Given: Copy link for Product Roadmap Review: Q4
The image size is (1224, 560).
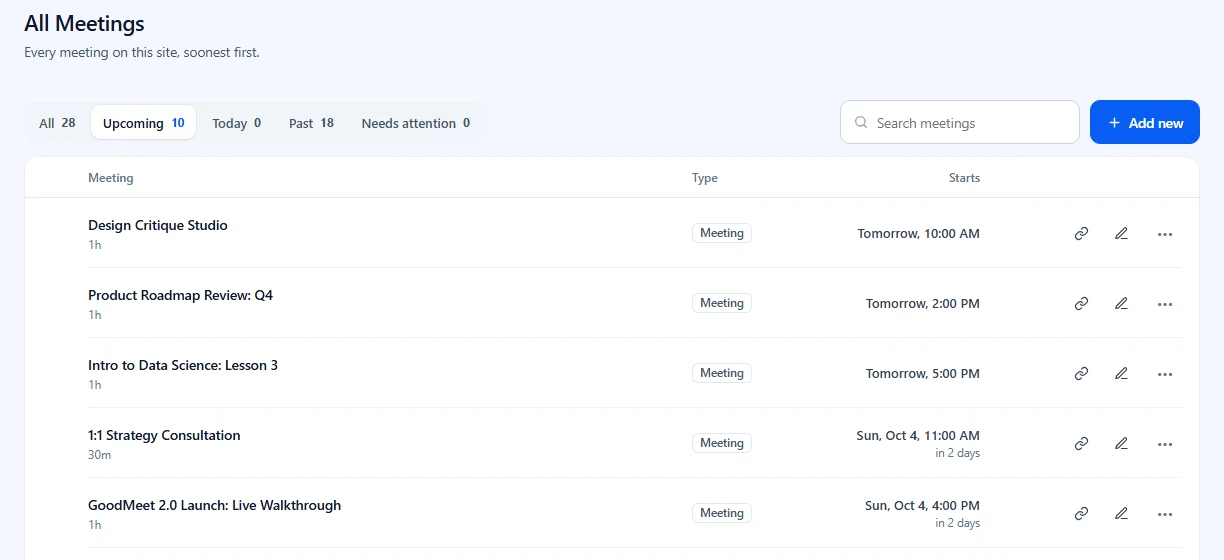Looking at the screenshot, I should coord(1081,304).
